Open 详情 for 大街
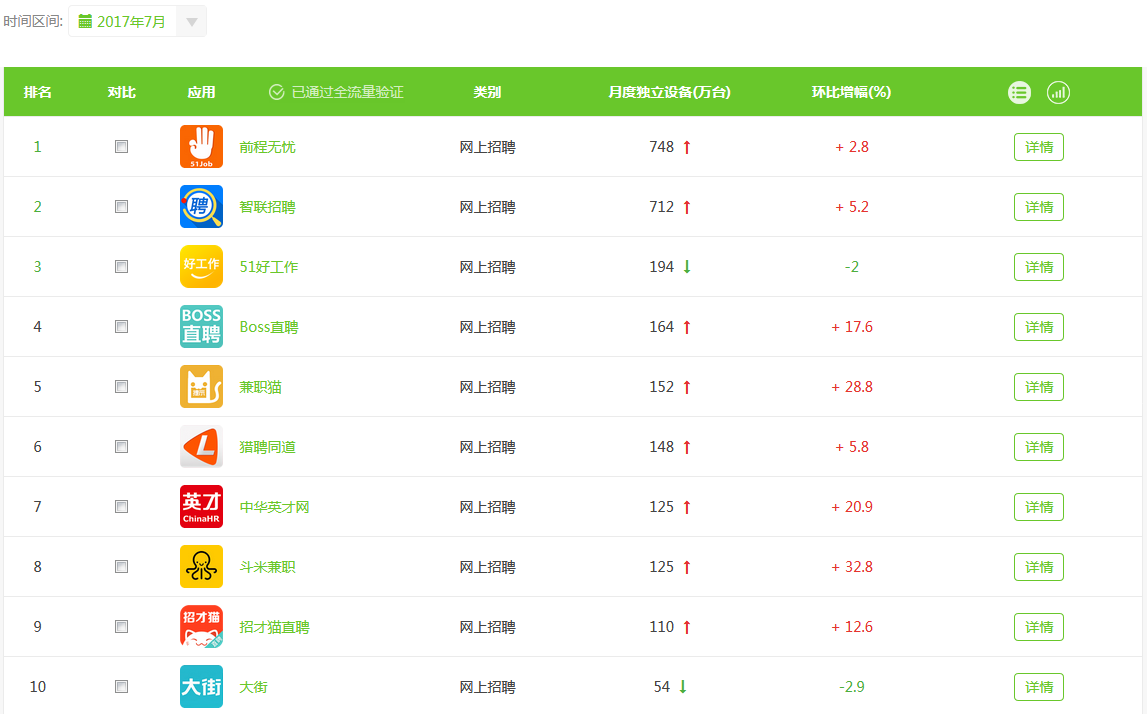This screenshot has height=714, width=1147. point(1039,687)
